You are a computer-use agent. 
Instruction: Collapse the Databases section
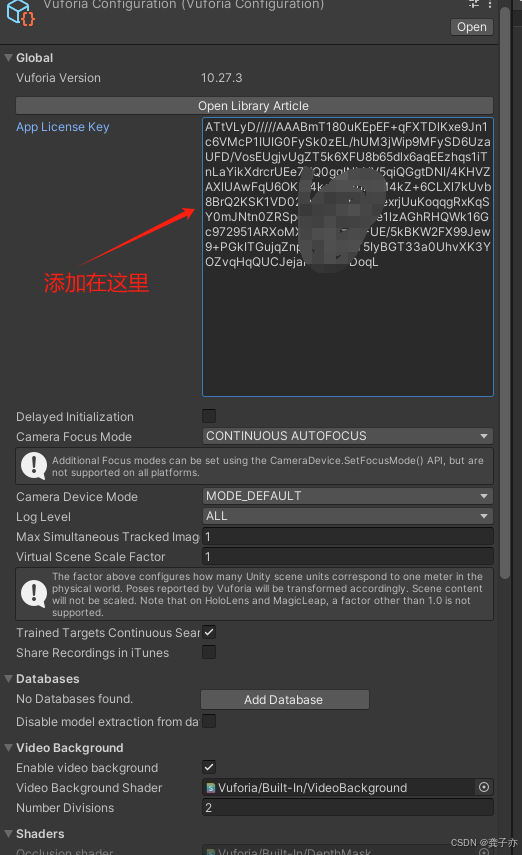[x=8, y=679]
